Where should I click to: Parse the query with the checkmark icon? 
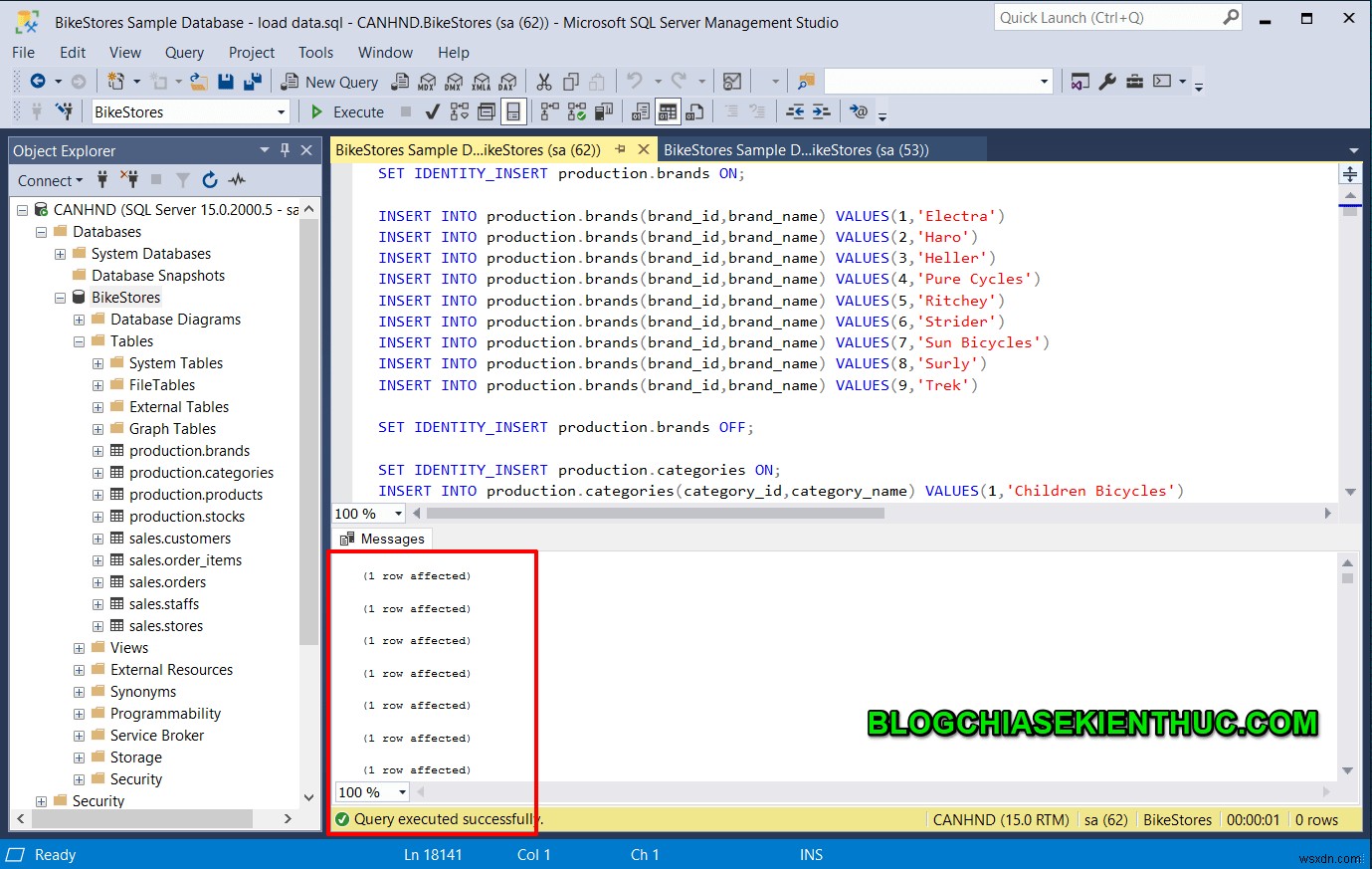431,111
